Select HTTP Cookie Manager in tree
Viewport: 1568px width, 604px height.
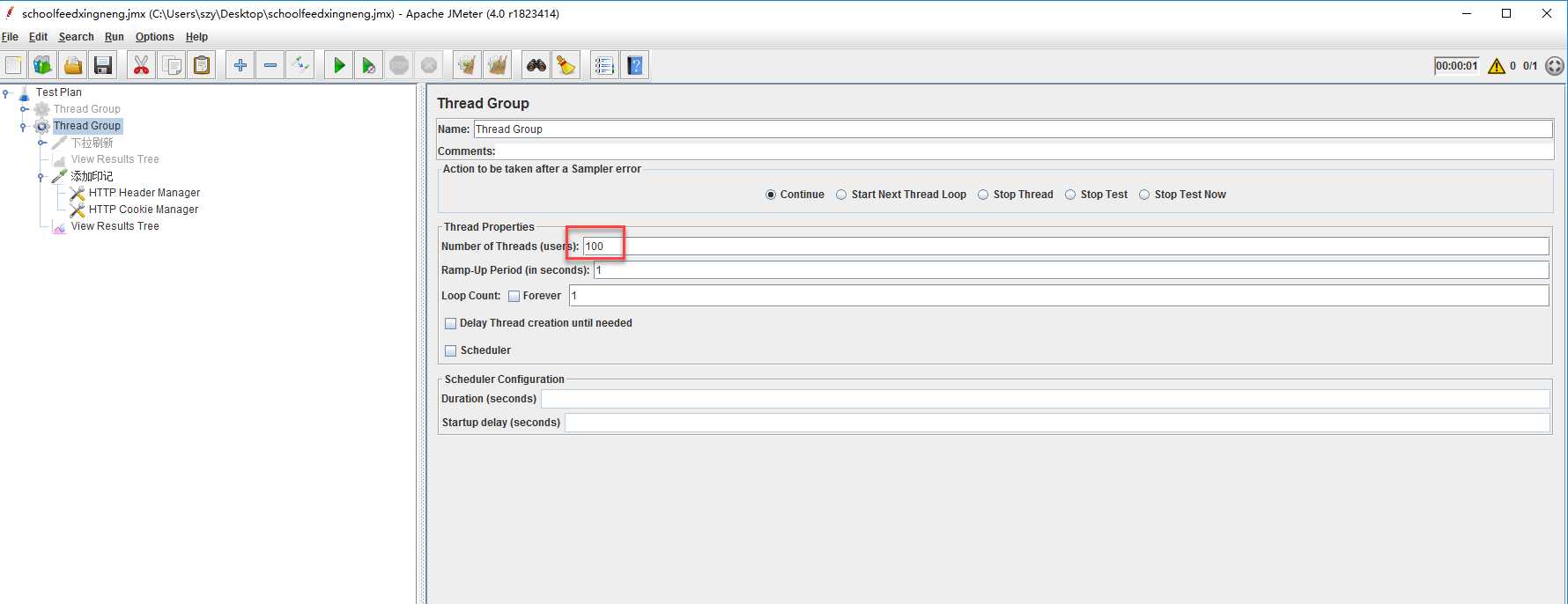[x=144, y=210]
